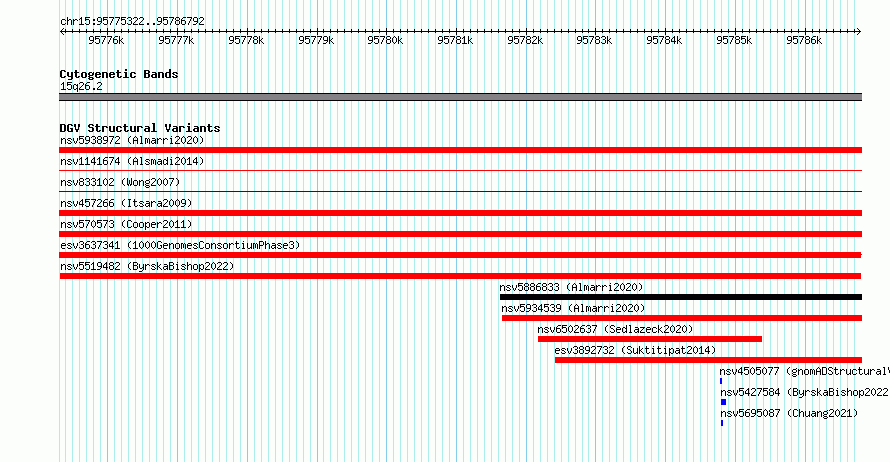Click the ruler's right arrowhead
This screenshot has height=462, width=890.
click(858, 32)
